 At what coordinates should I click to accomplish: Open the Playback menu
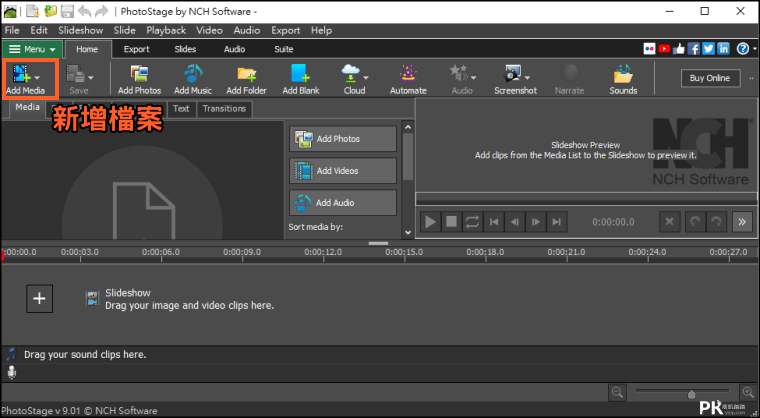[166, 30]
